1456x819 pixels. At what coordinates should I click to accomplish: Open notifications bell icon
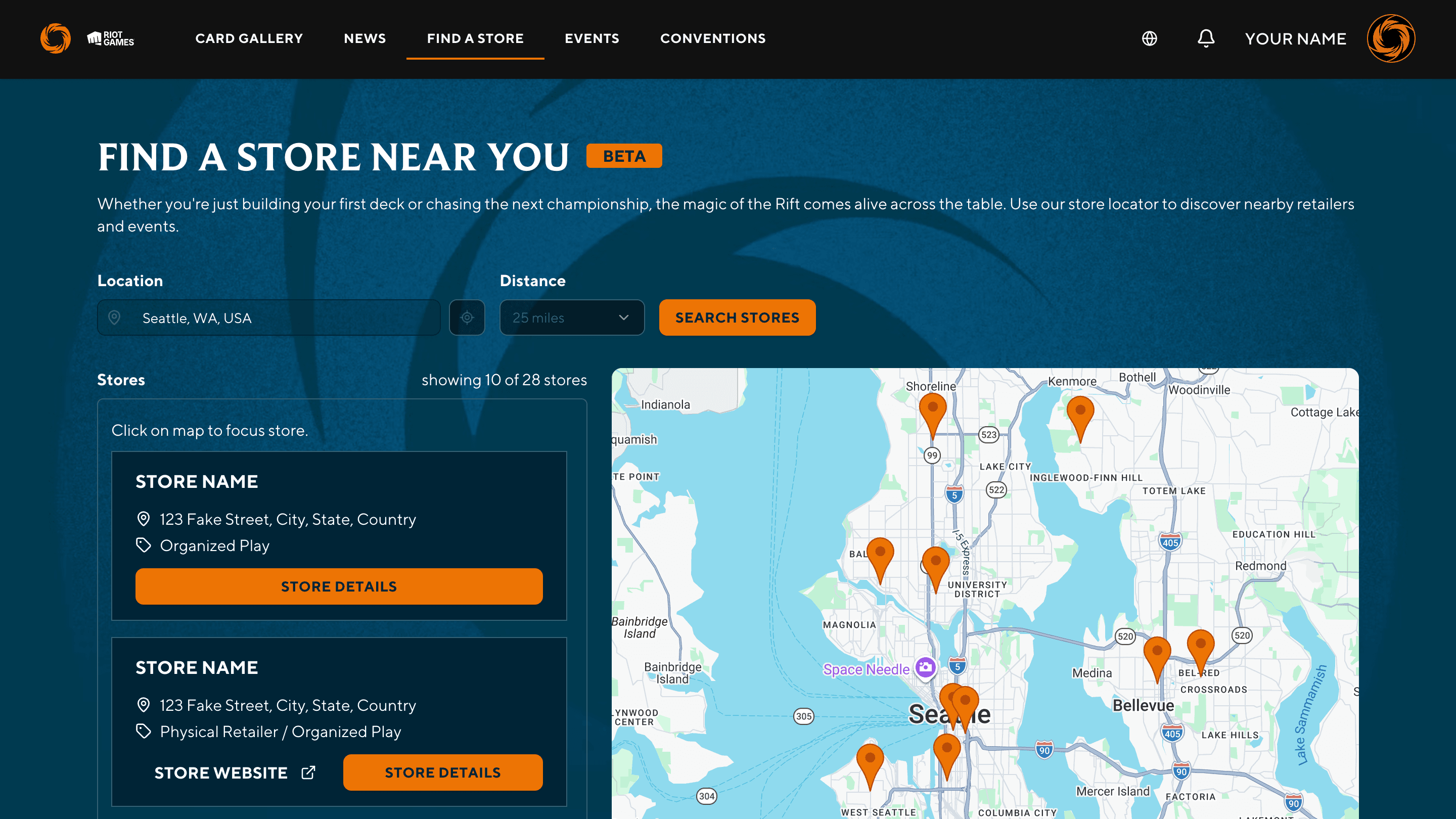(1206, 38)
